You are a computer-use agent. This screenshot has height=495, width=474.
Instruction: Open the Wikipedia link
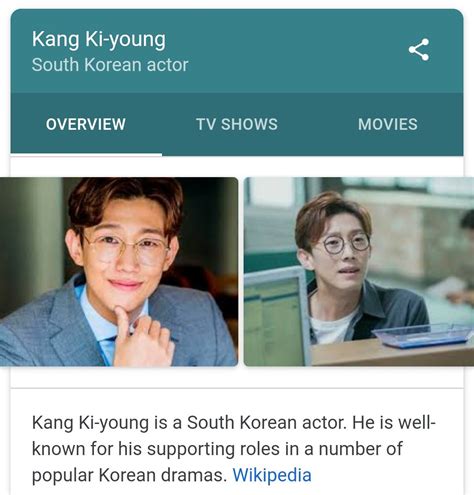(x=272, y=475)
